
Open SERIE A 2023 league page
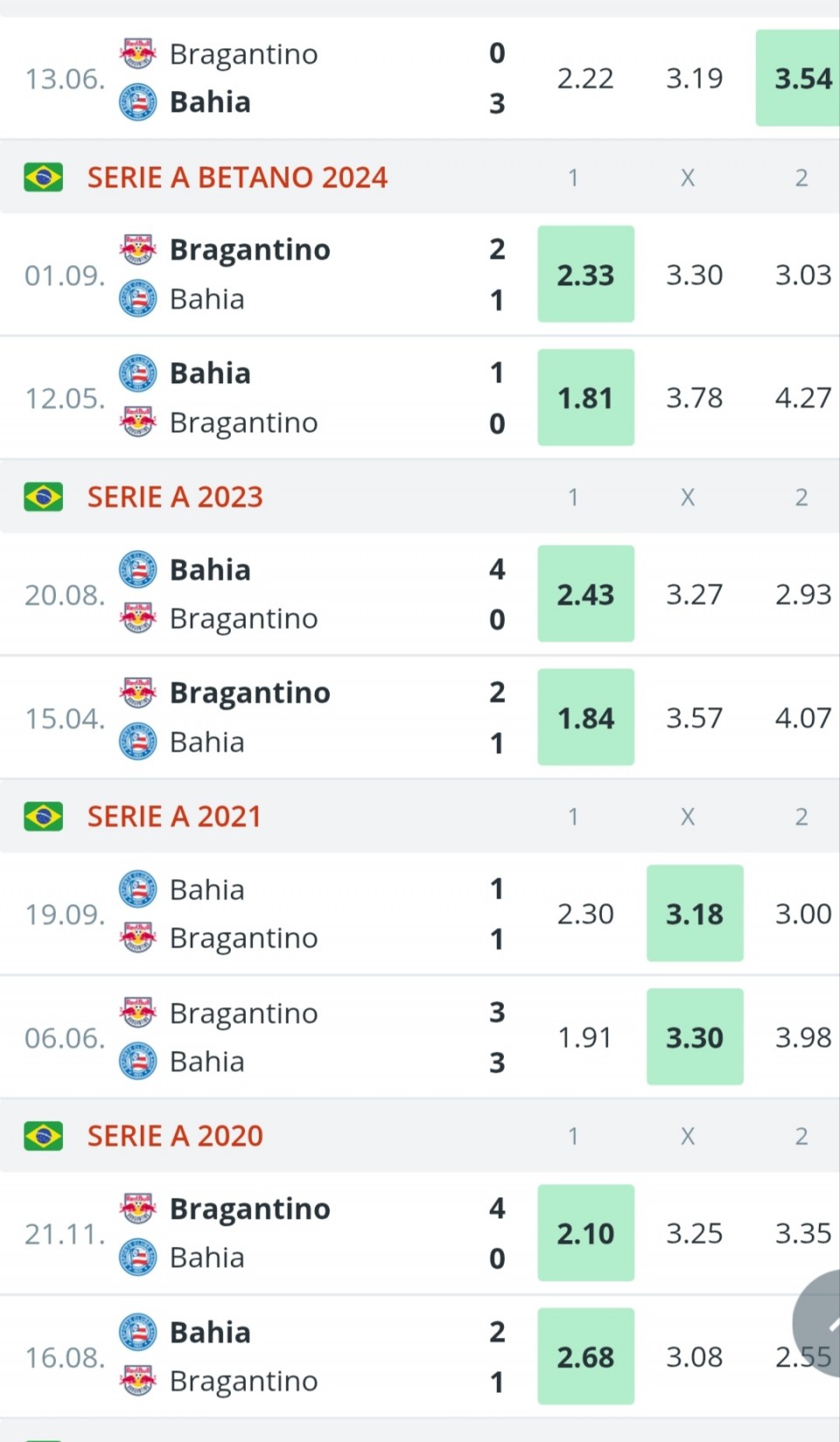click(x=175, y=497)
